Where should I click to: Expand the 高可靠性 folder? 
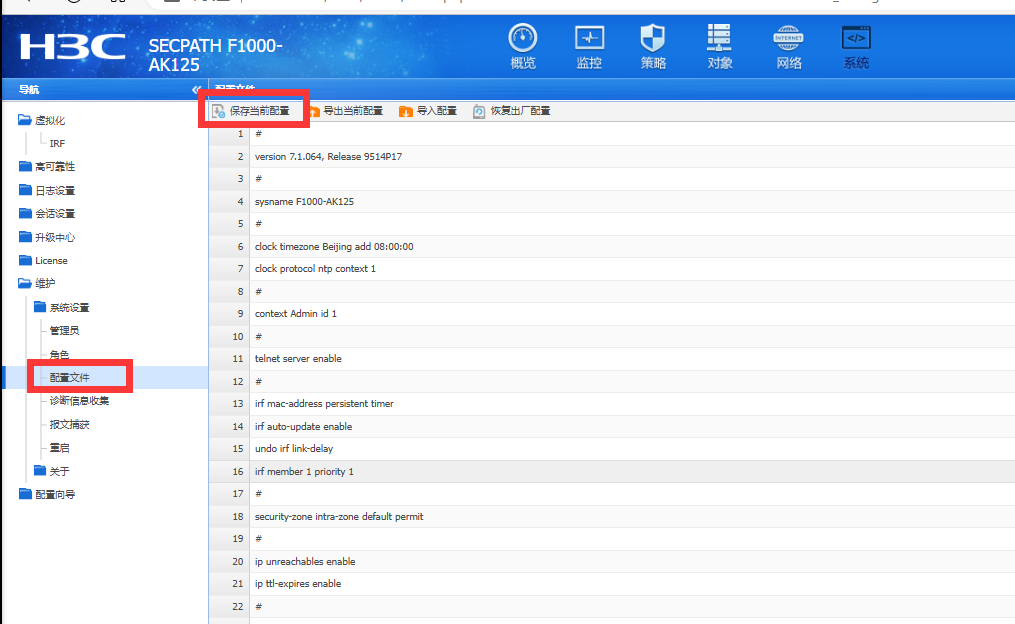25,166
